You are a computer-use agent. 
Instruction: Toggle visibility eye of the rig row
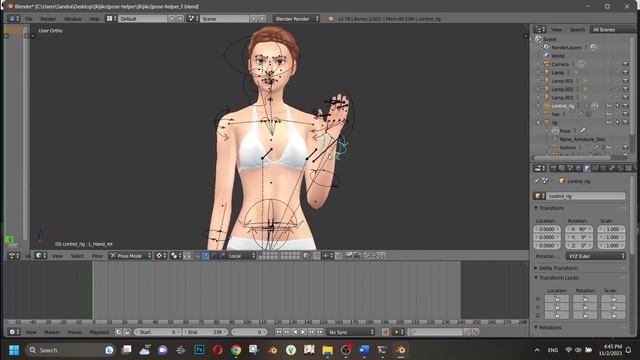pyautogui.click(x=609, y=122)
